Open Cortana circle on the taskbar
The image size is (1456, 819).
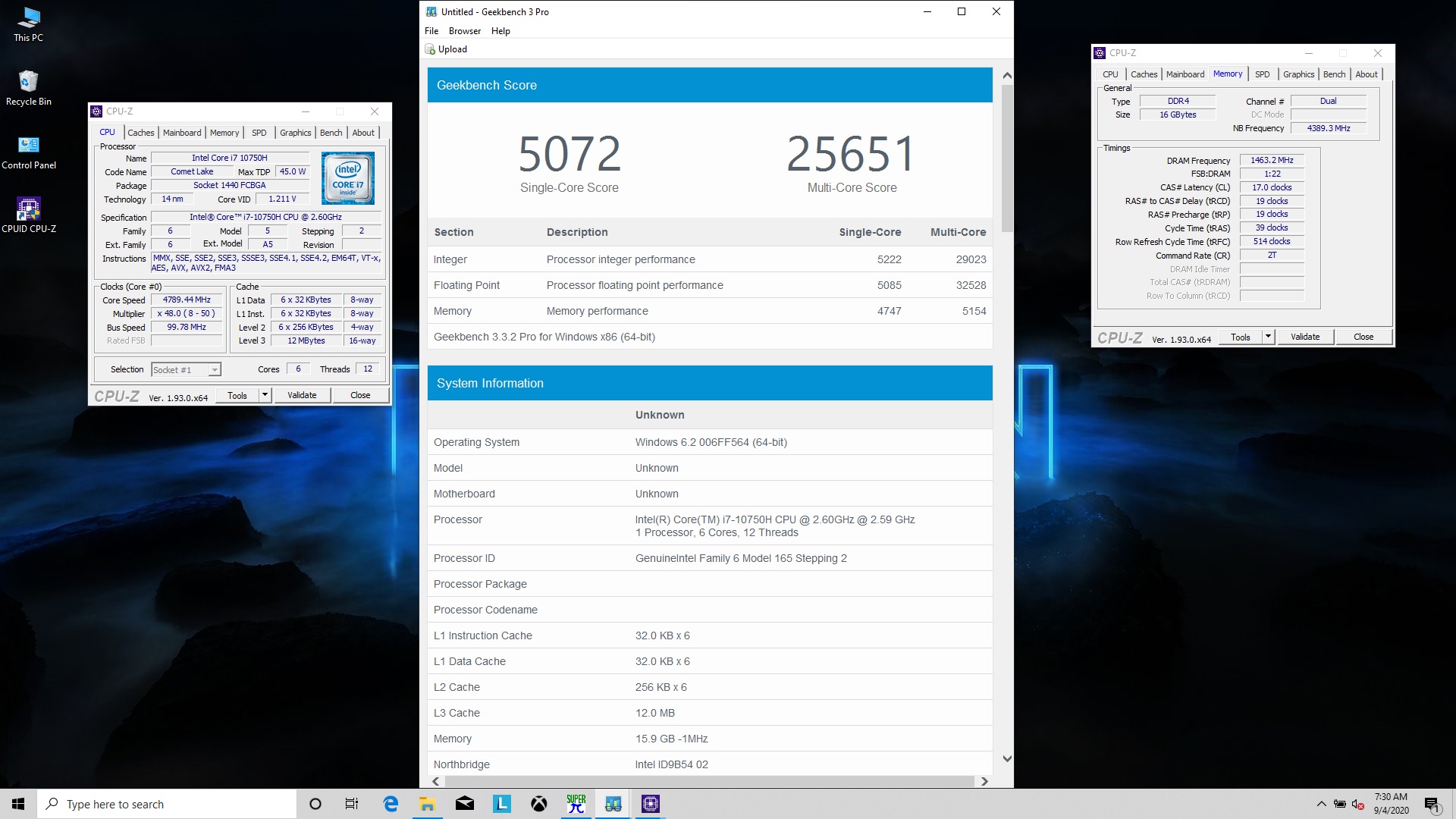[315, 804]
